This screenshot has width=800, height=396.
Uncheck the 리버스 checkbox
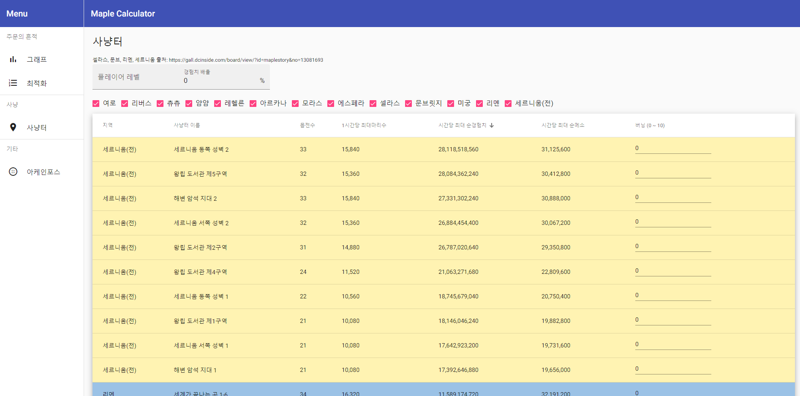124,104
